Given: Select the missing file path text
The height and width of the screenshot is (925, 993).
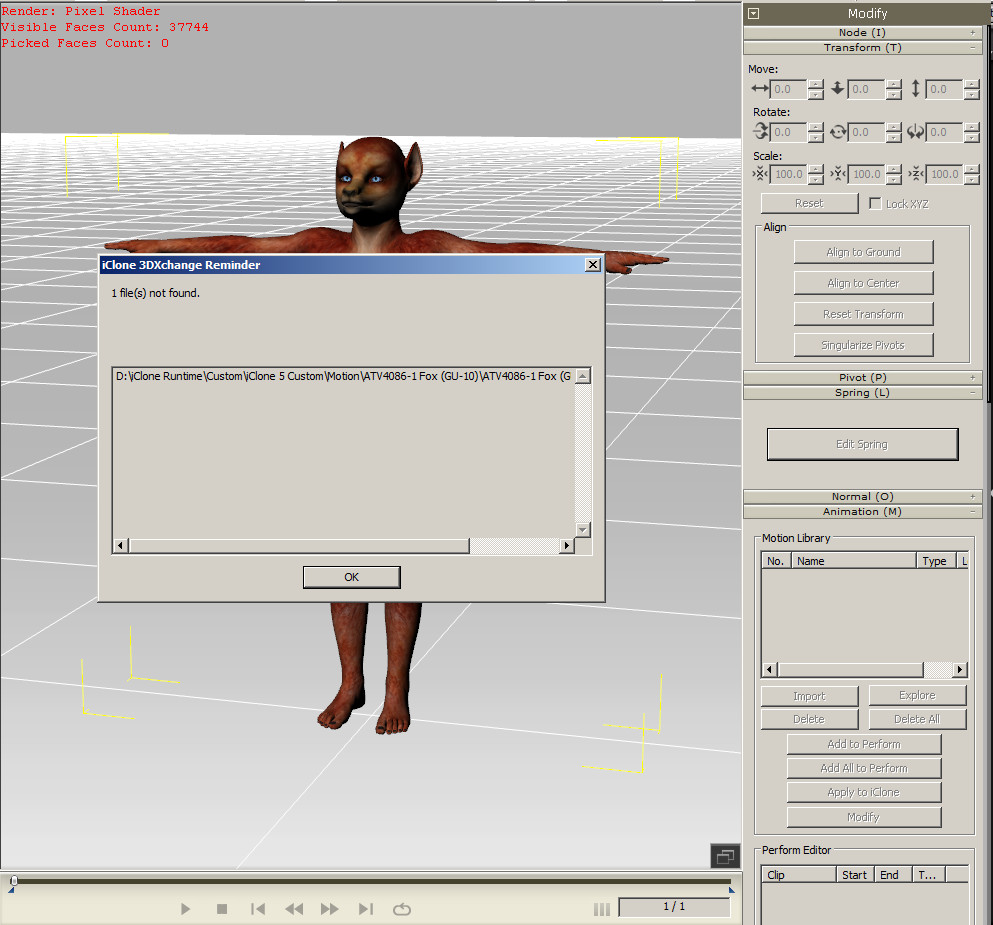Looking at the screenshot, I should 343,376.
